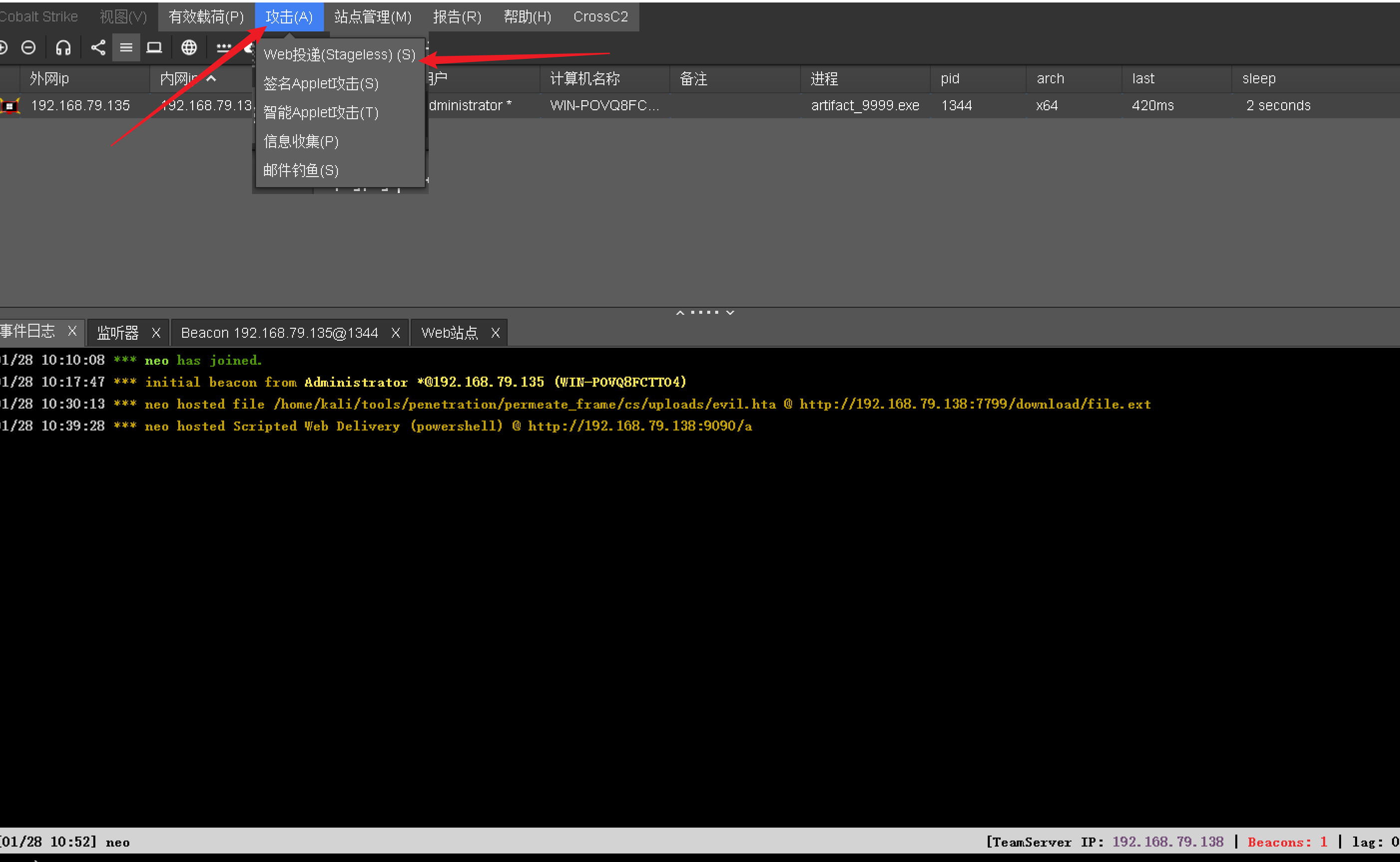
Task: Close the Web站点 tab
Action: click(x=495, y=333)
